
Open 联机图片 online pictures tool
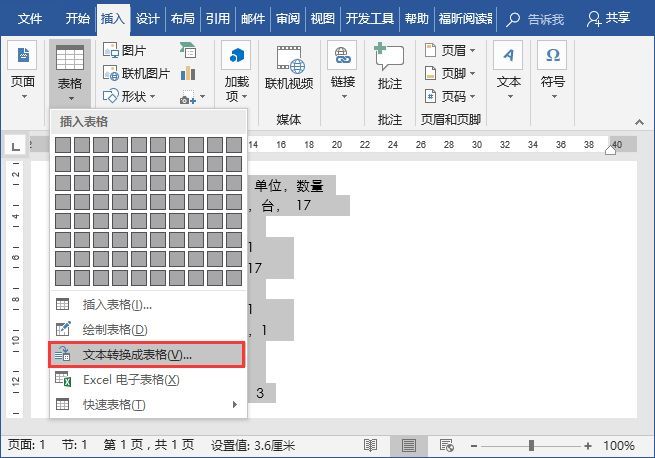[136, 73]
